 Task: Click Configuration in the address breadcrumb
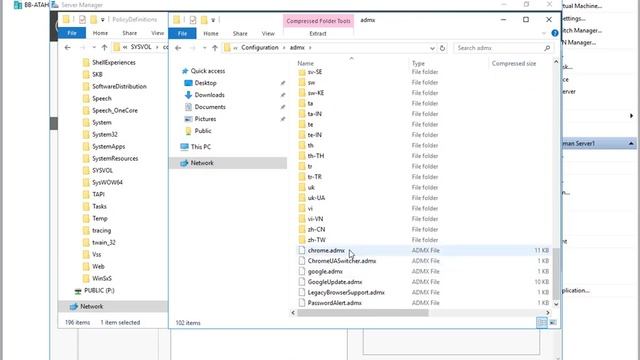260,48
